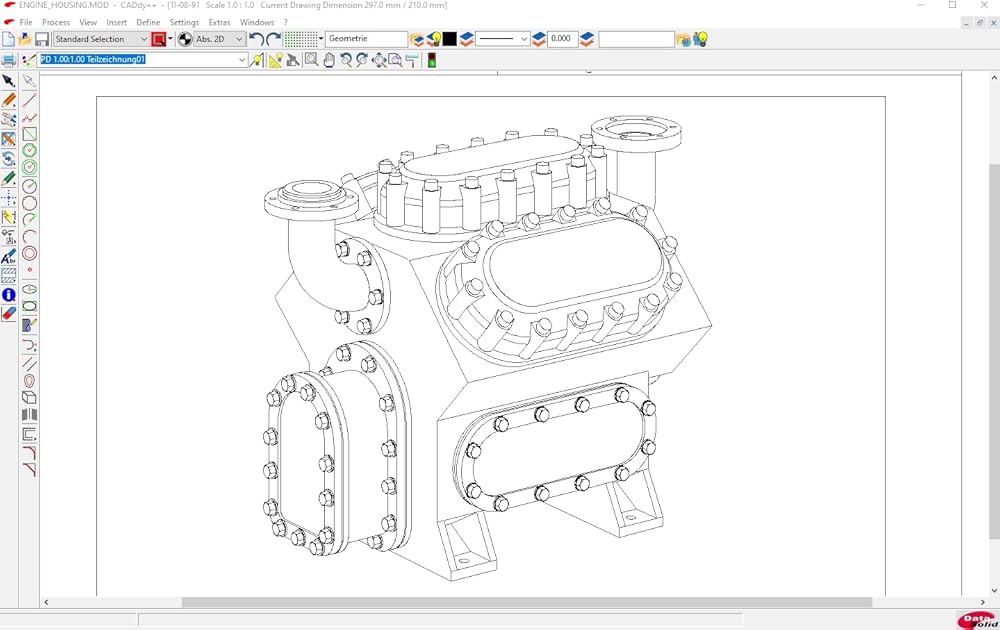Open the folder icon beside Save
The height and width of the screenshot is (630, 1000).
(25, 39)
